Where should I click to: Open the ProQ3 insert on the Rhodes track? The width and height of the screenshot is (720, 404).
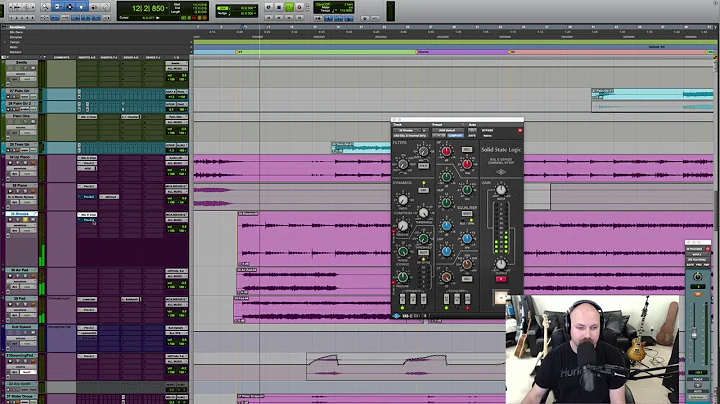(x=87, y=220)
